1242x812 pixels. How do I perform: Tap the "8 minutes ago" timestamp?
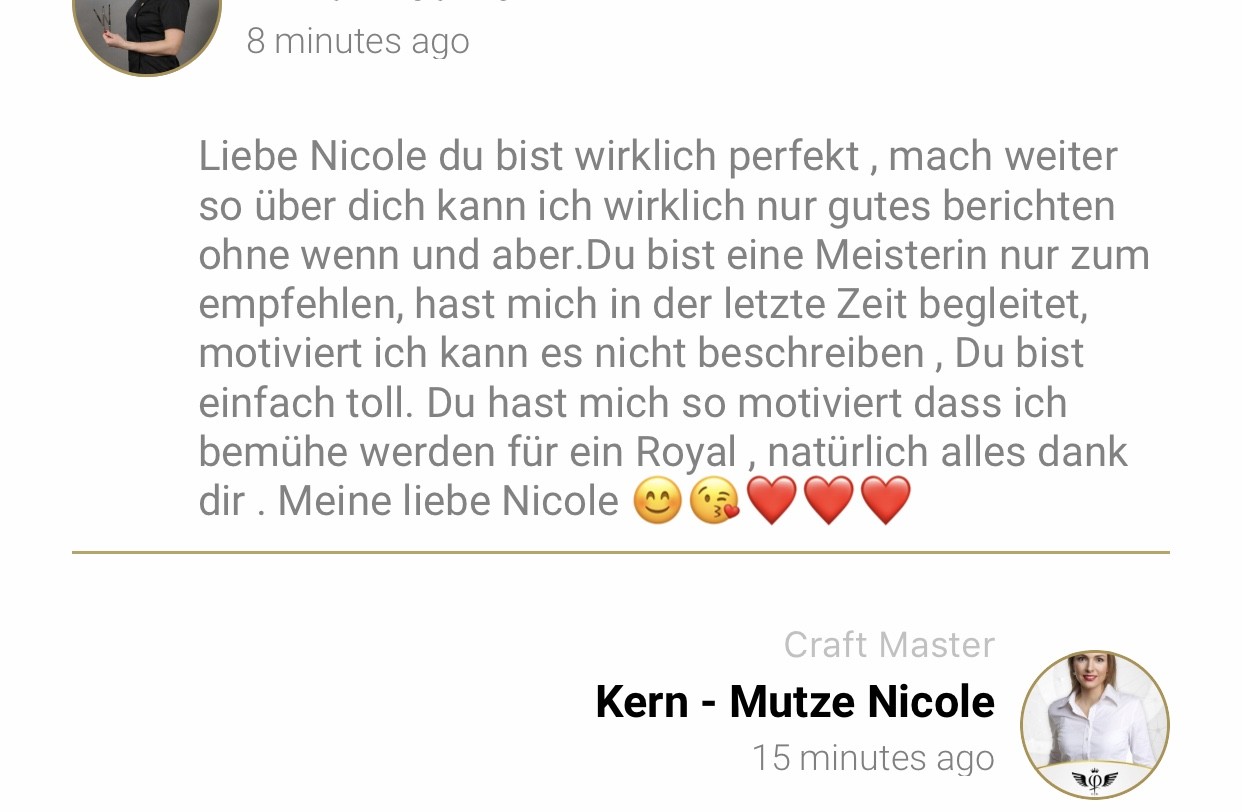pos(358,42)
